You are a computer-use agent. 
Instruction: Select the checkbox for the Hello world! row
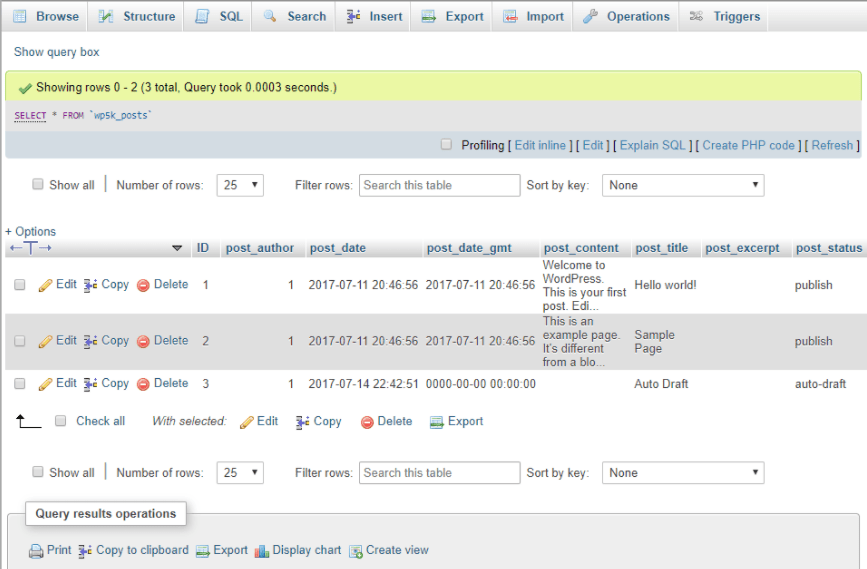click(20, 285)
